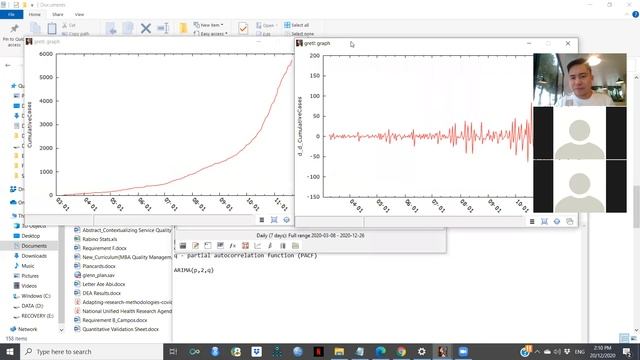Show hidden system tray icons
Viewport: 640px width, 360px height.
tap(537, 351)
